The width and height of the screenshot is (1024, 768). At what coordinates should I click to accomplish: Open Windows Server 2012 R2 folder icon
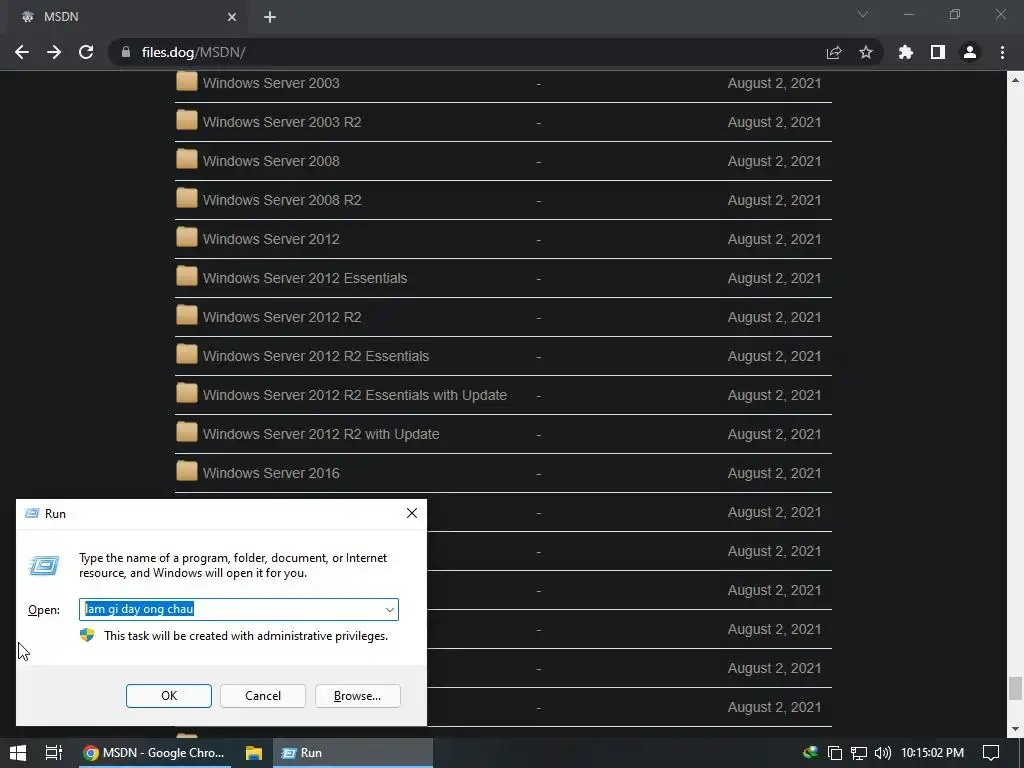pos(187,316)
